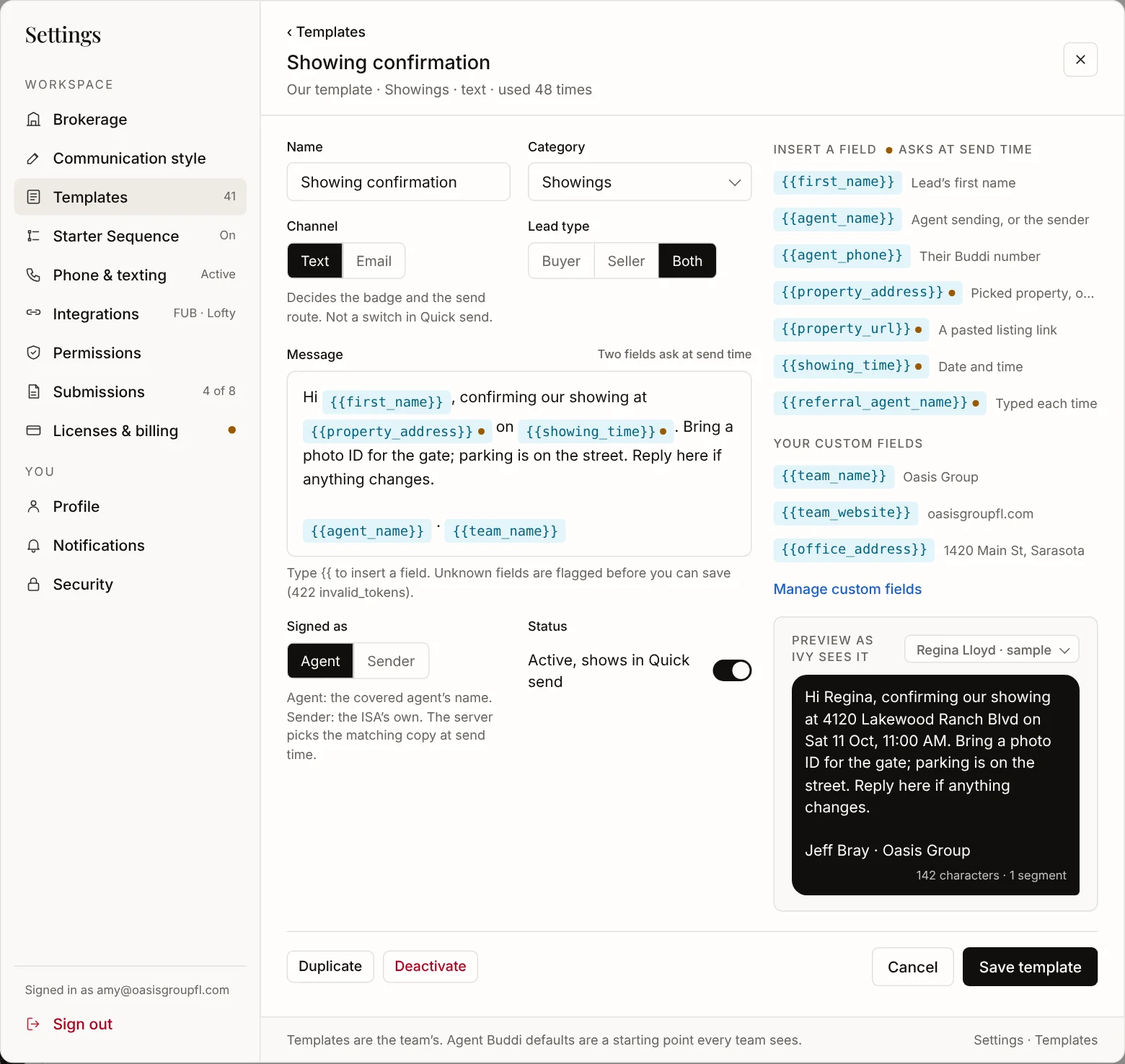Open Brokerage settings in the sidebar

click(x=131, y=120)
